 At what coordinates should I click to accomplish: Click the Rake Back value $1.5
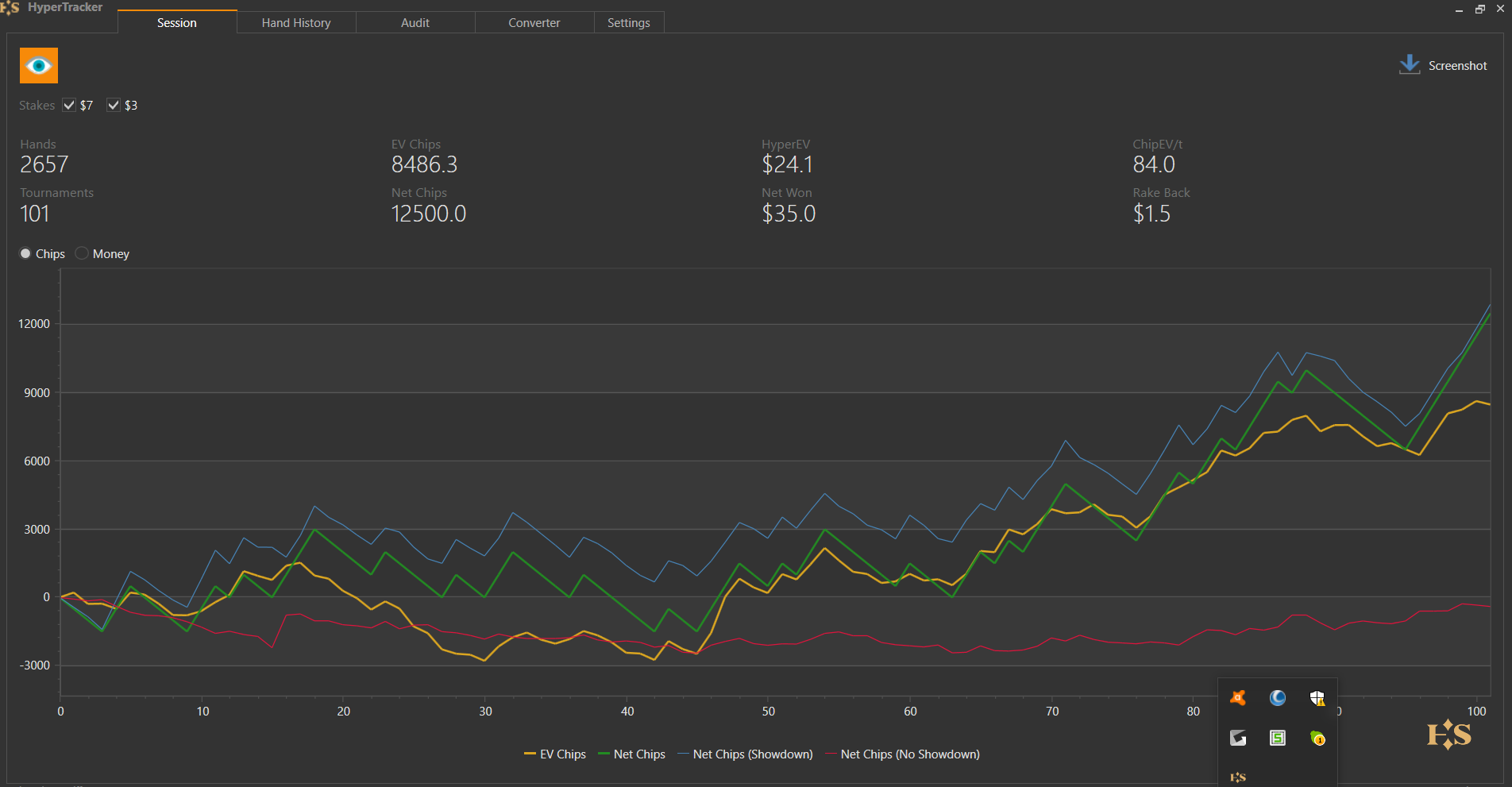pyautogui.click(x=1151, y=214)
